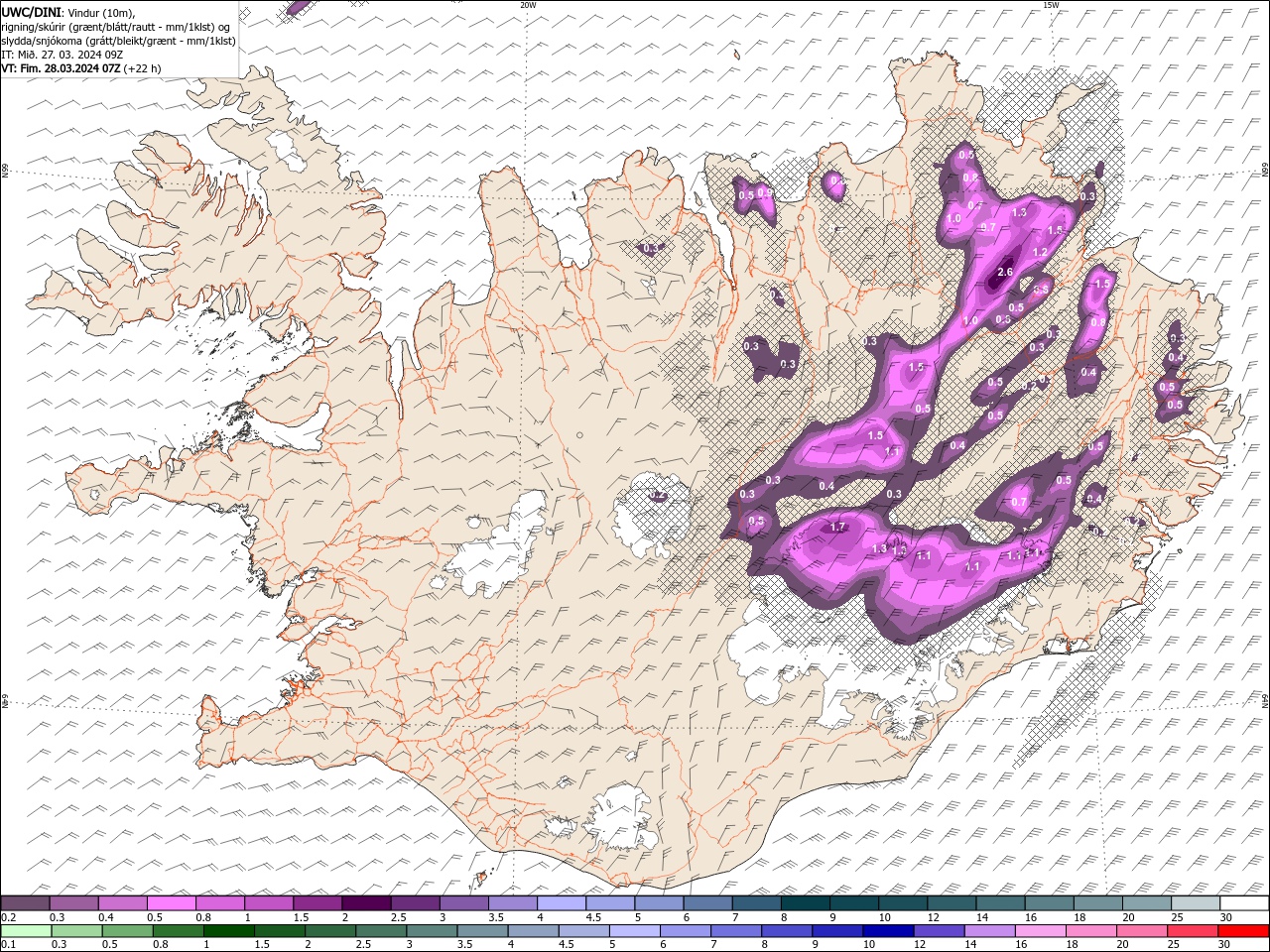Screen dimensions: 1270x952
Task: Click lower legend light pink swatch at 16
Action: 1040,931
